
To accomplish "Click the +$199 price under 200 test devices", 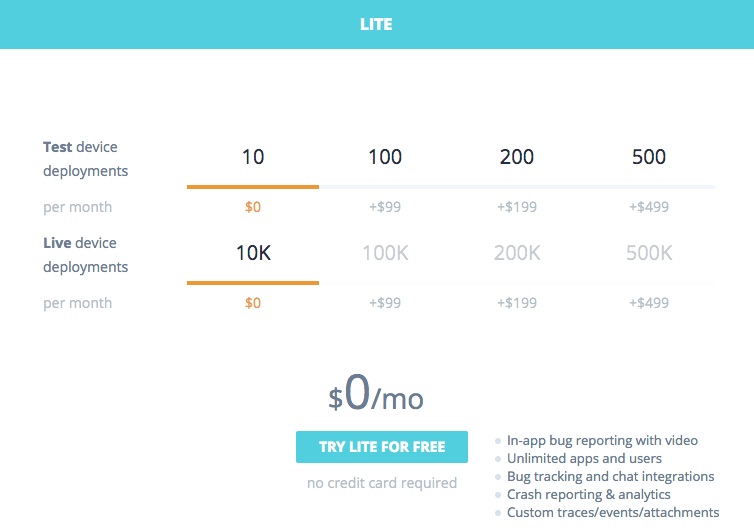I will [516, 207].
